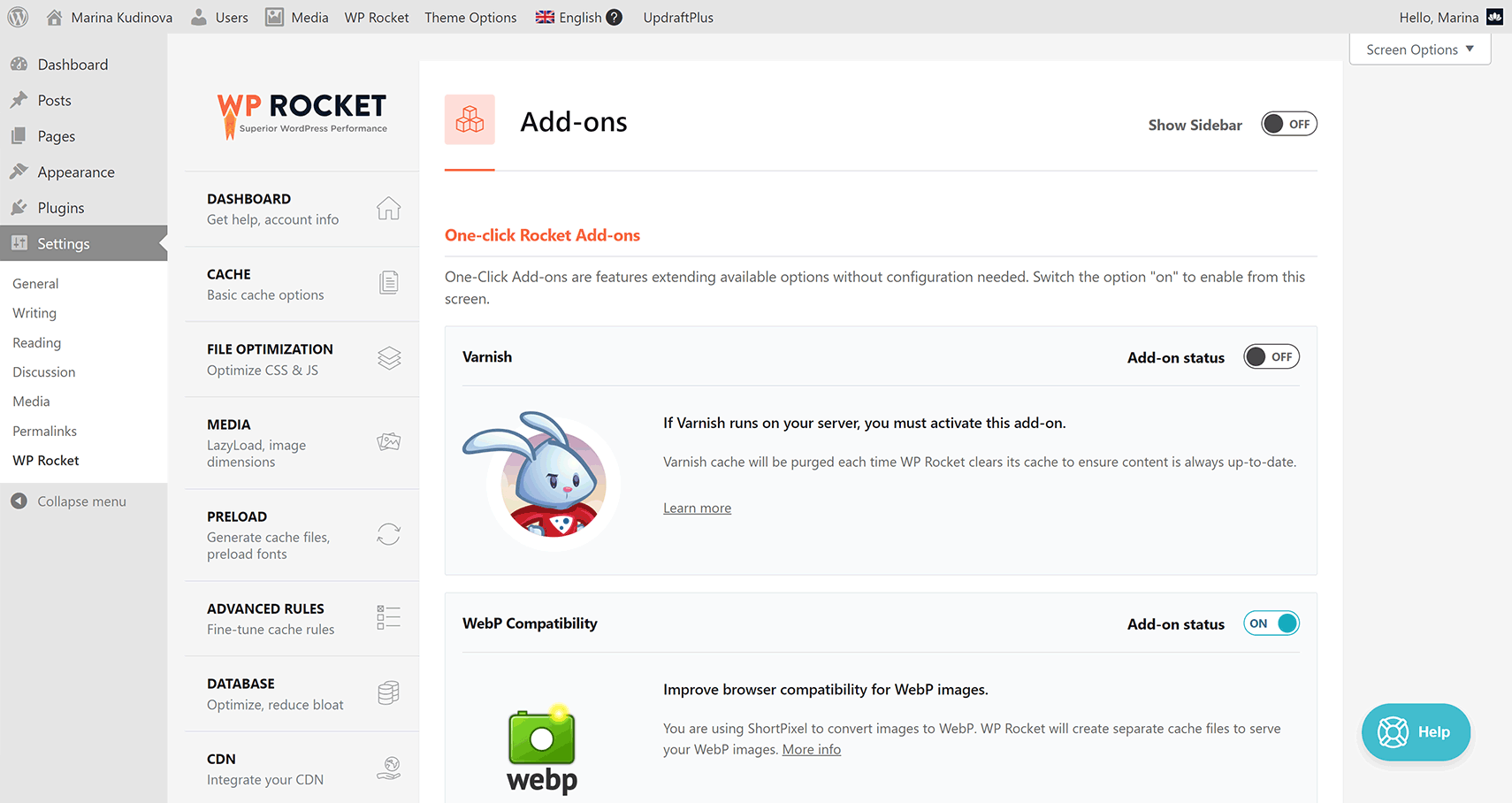Click the Pages icon in sidebar
Image resolution: width=1512 pixels, height=803 pixels.
tap(19, 135)
